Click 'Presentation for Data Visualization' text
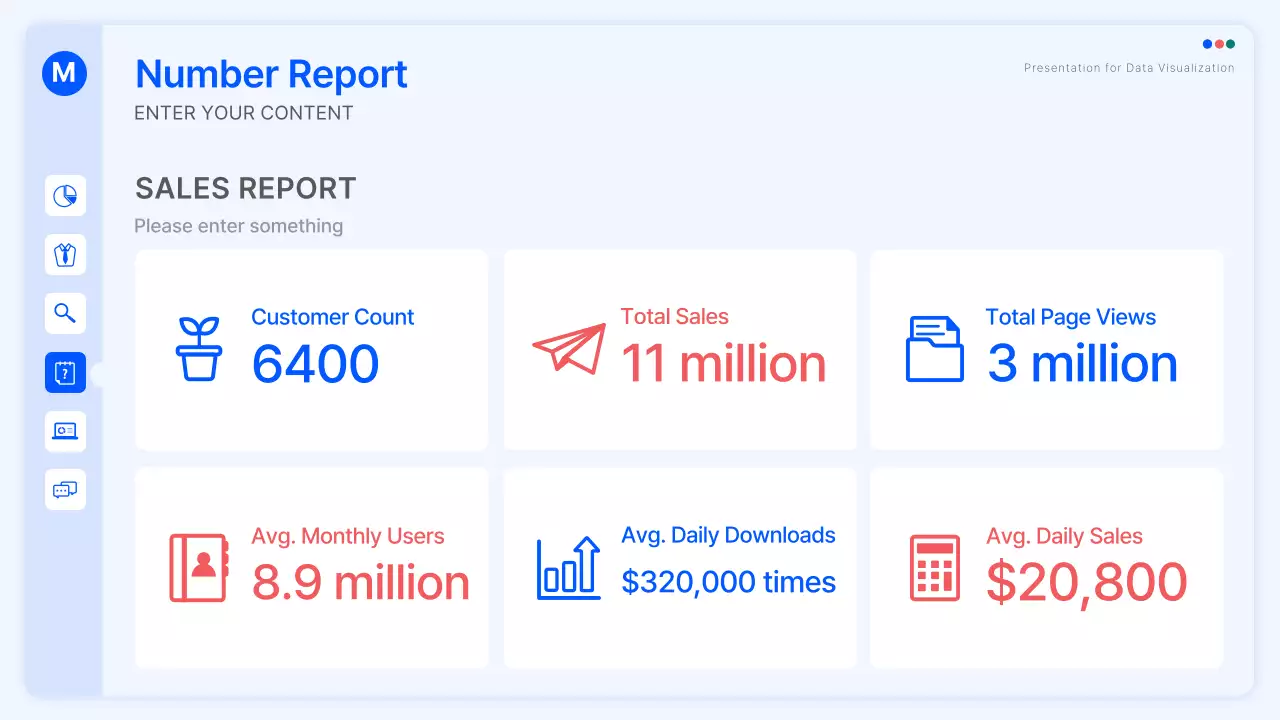 click(x=1128, y=68)
